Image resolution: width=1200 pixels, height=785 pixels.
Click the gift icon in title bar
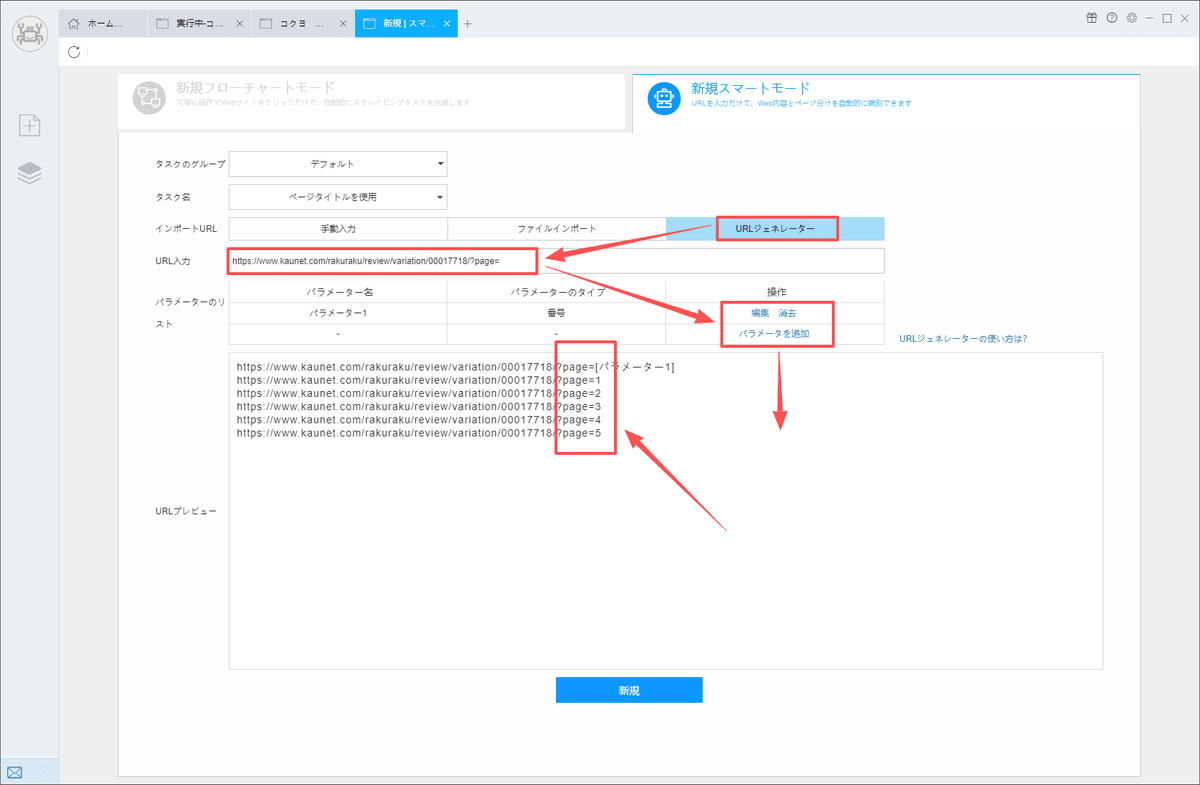pos(1092,18)
